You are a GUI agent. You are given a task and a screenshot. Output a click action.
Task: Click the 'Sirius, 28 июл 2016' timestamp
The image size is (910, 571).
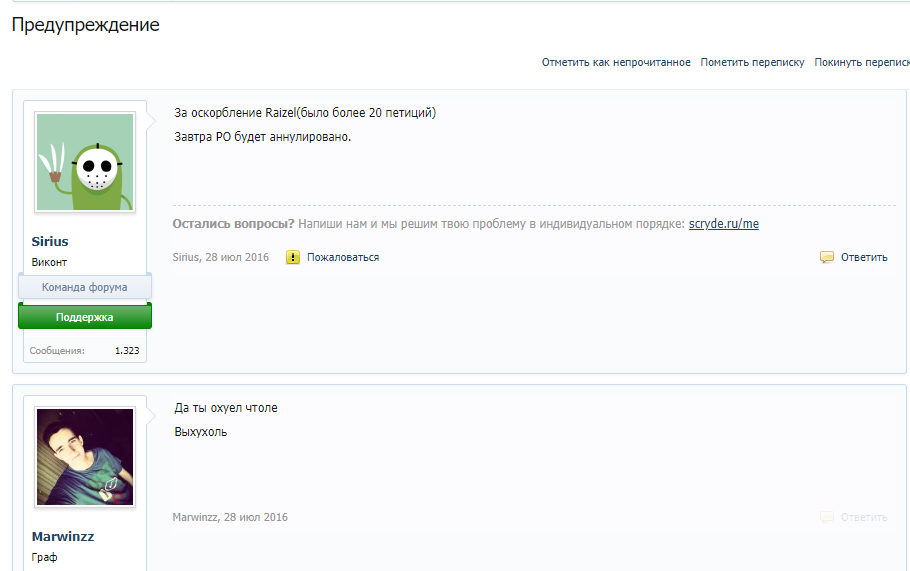[221, 257]
